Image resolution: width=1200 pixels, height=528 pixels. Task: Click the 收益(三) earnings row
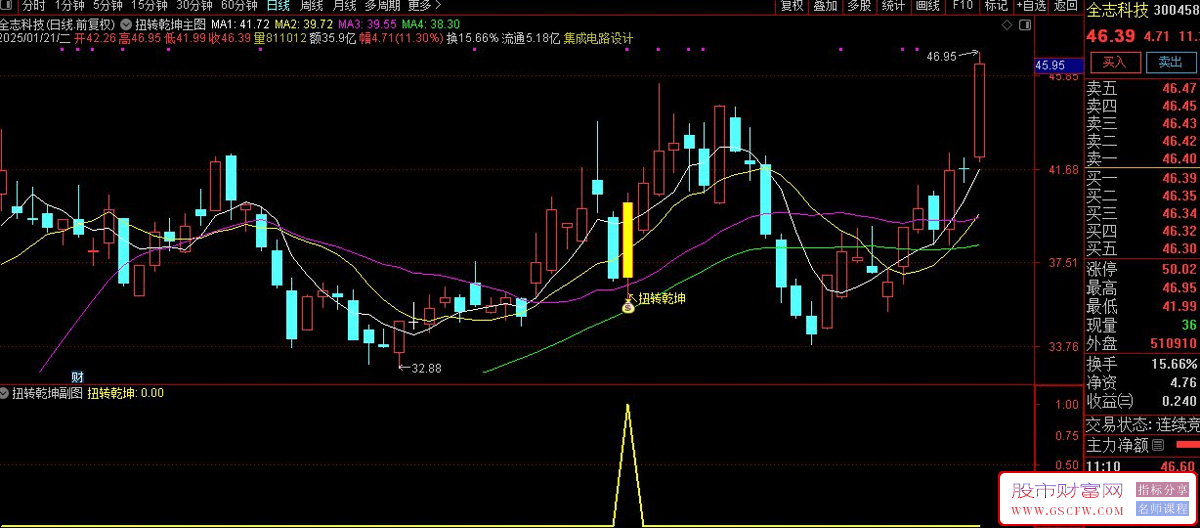pyautogui.click(x=1143, y=401)
